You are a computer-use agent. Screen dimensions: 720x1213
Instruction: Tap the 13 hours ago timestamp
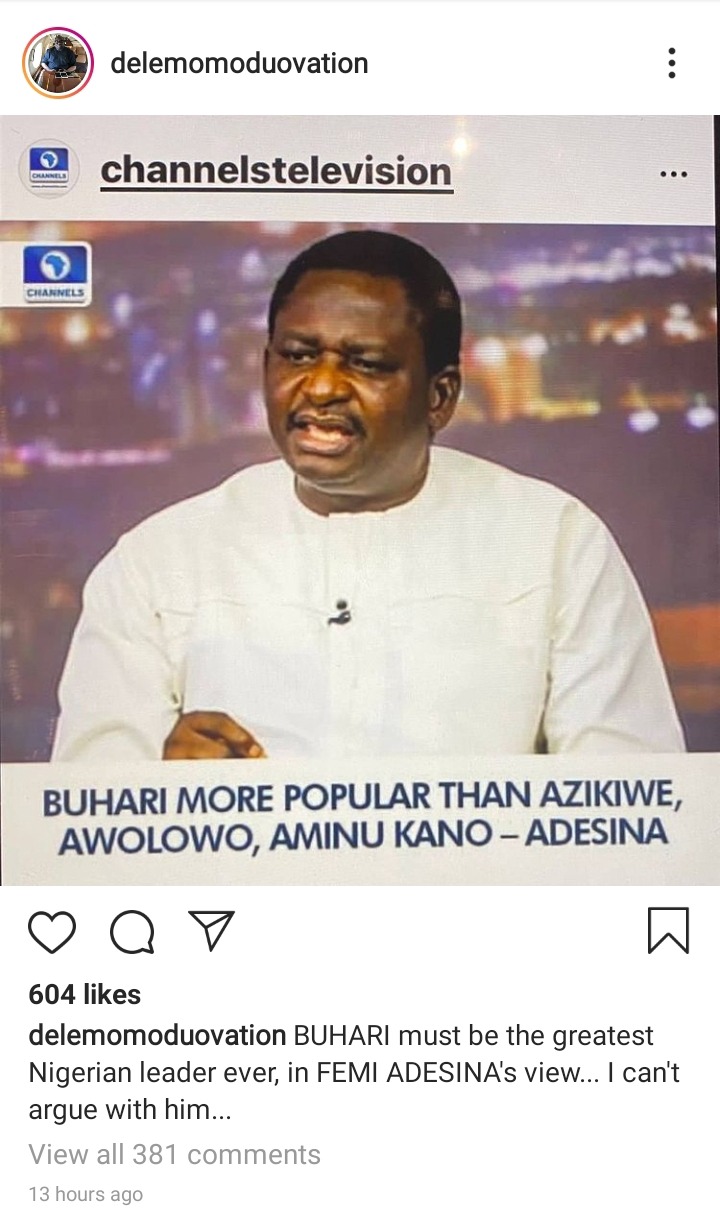pos(85,1194)
